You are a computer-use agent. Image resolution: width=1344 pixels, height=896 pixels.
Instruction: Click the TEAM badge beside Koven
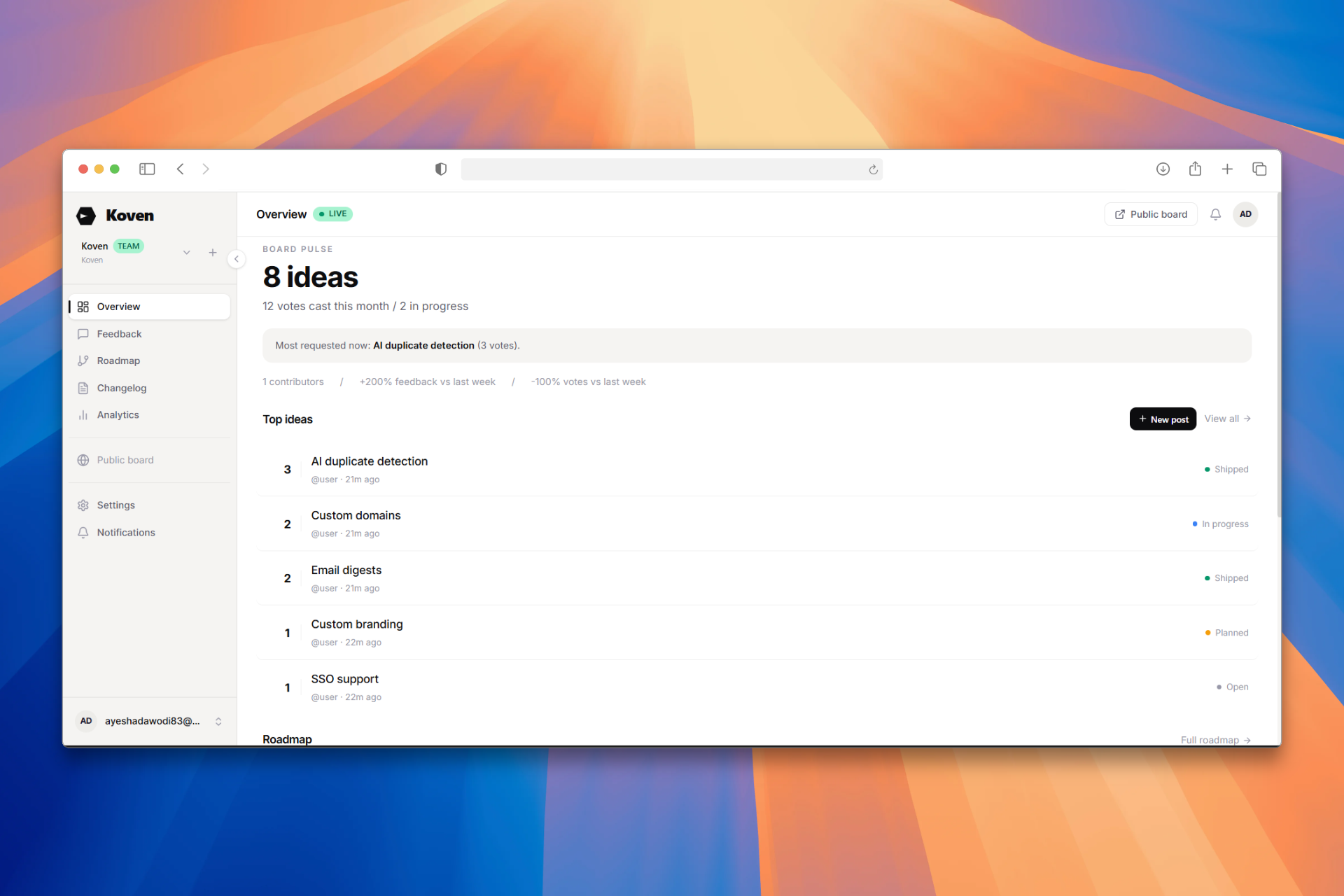(128, 246)
